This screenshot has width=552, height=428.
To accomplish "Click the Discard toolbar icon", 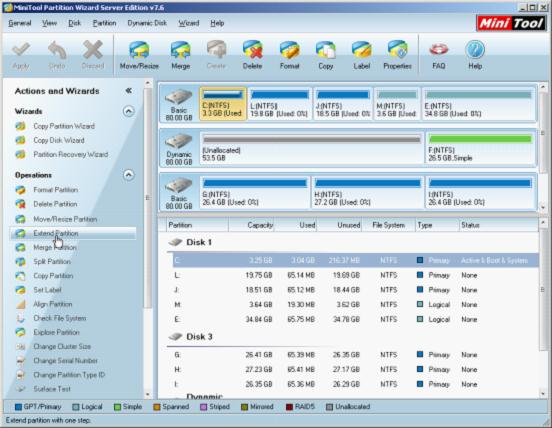I will [x=93, y=50].
